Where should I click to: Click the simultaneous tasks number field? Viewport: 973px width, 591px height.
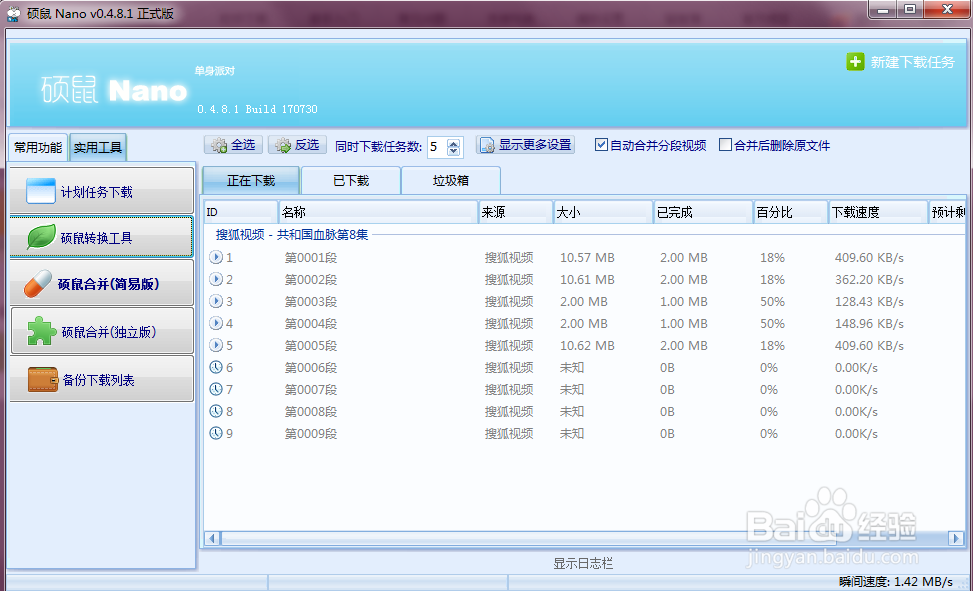point(437,147)
